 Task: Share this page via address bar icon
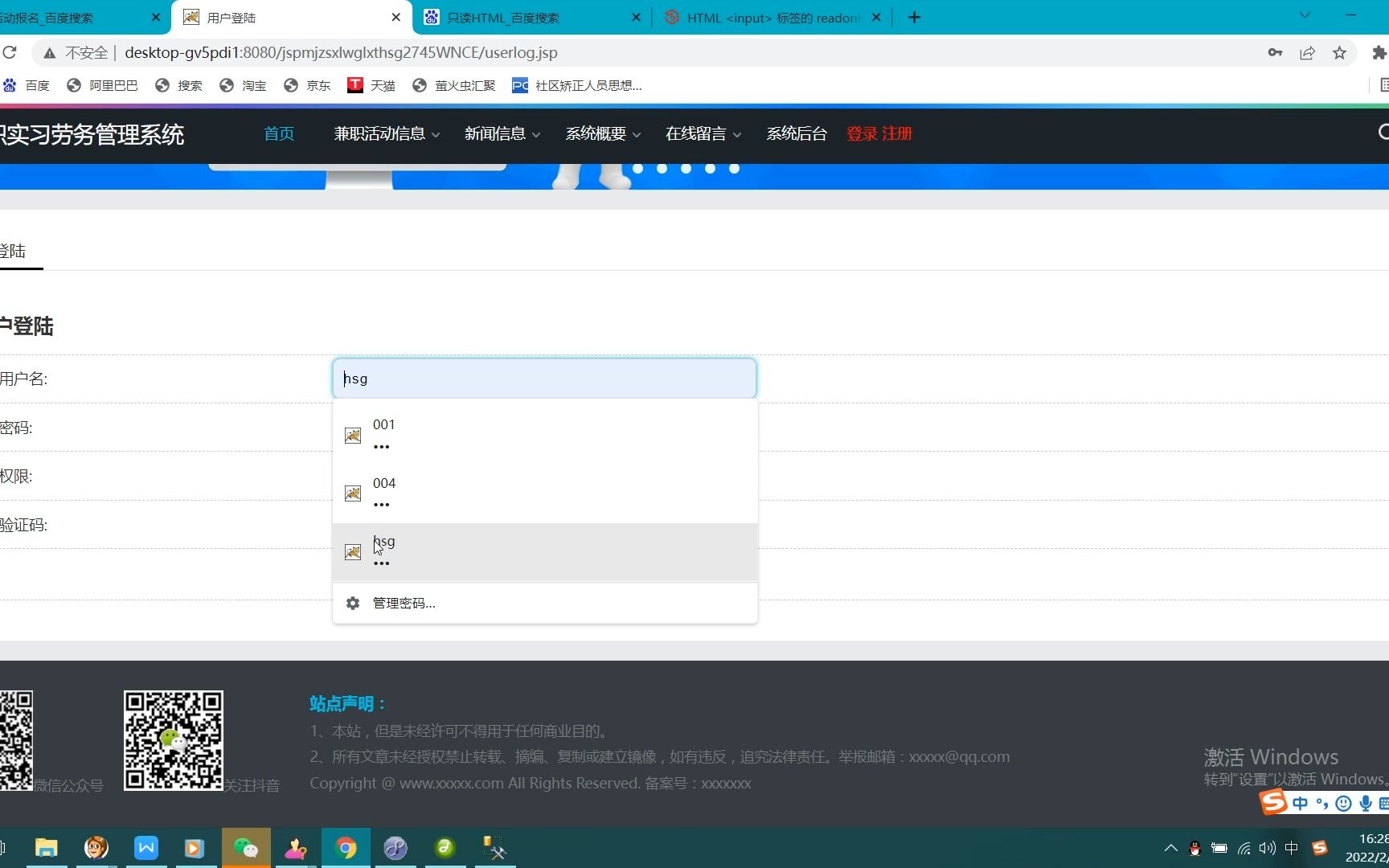click(1307, 52)
